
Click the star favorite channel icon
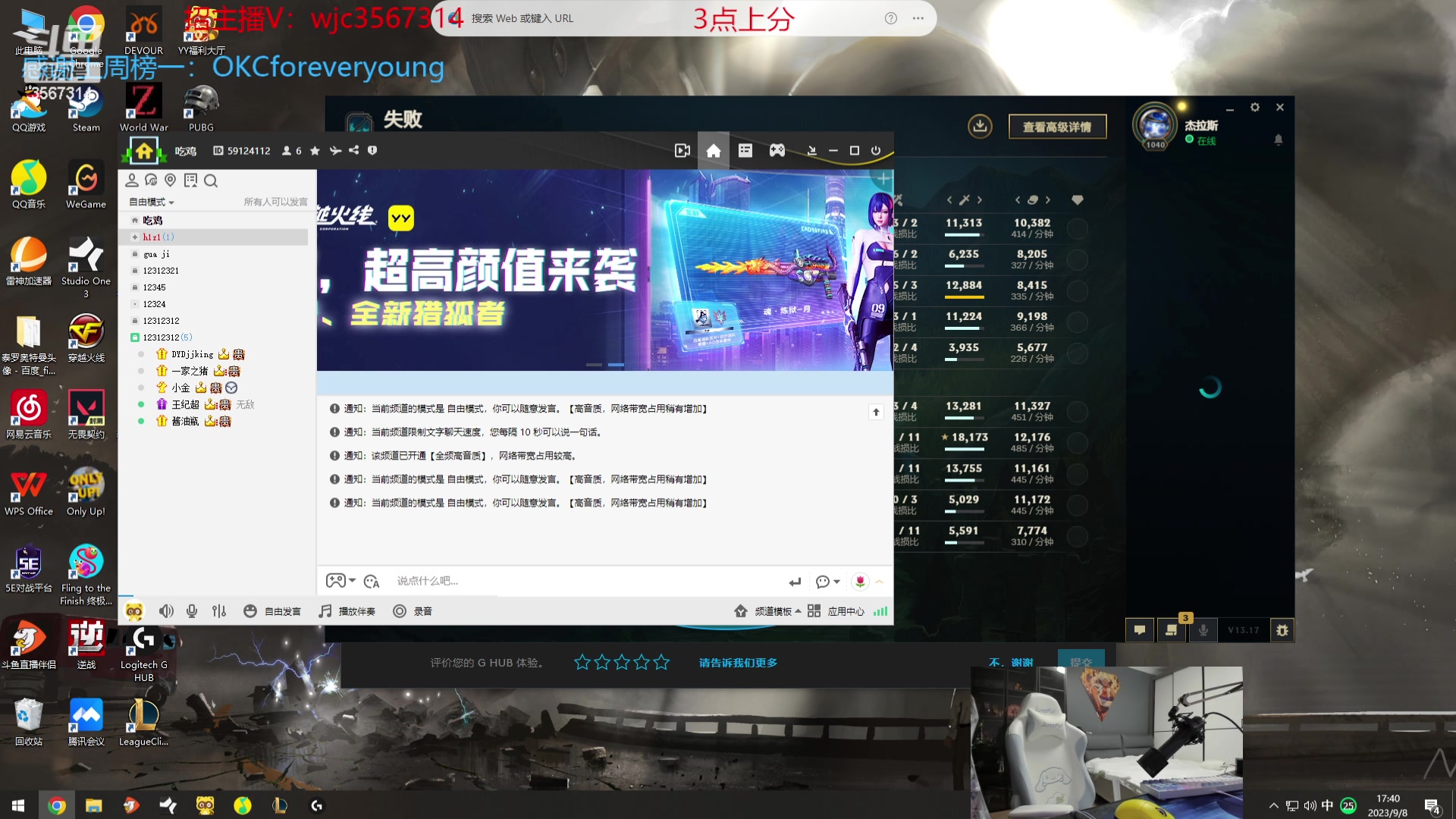315,151
